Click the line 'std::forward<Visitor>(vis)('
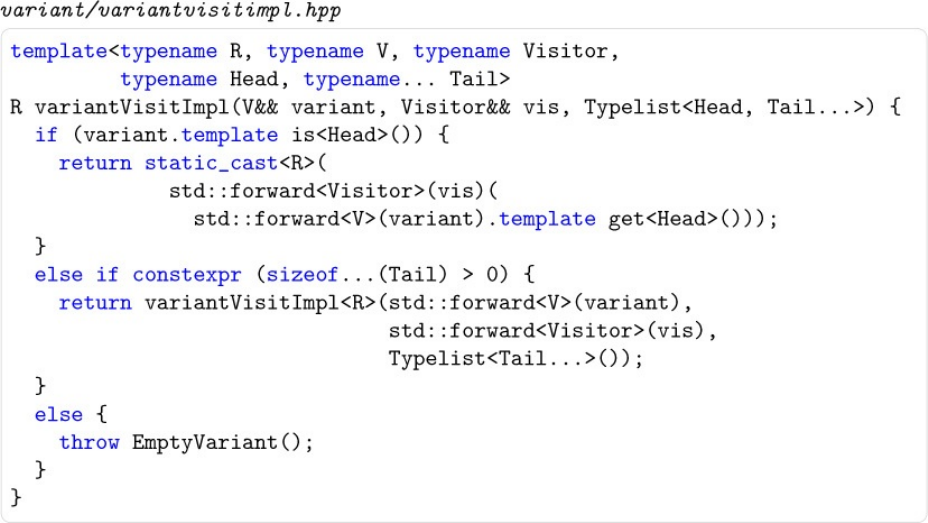The height and width of the screenshot is (523, 928). (333, 191)
